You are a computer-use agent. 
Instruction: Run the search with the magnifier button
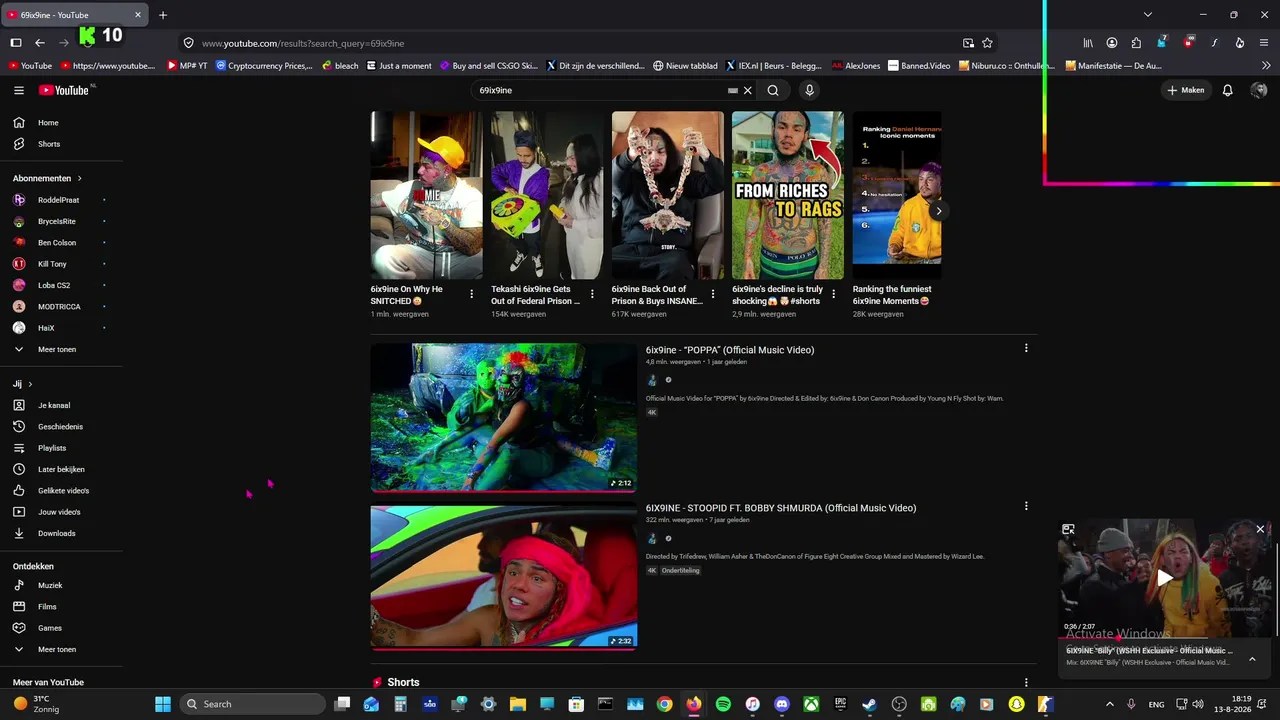click(x=773, y=90)
